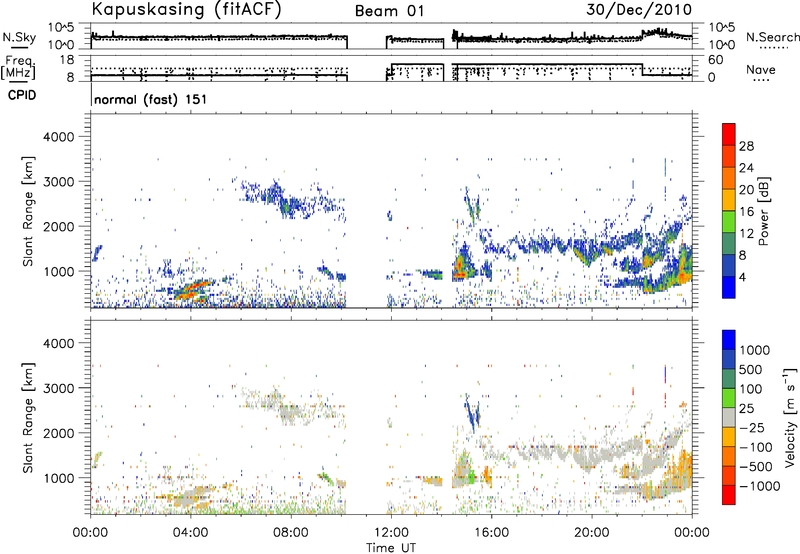This screenshot has width=800, height=554.
Task: Select the yellow-orange Power colorbar segment near 16
Action: 729,200
